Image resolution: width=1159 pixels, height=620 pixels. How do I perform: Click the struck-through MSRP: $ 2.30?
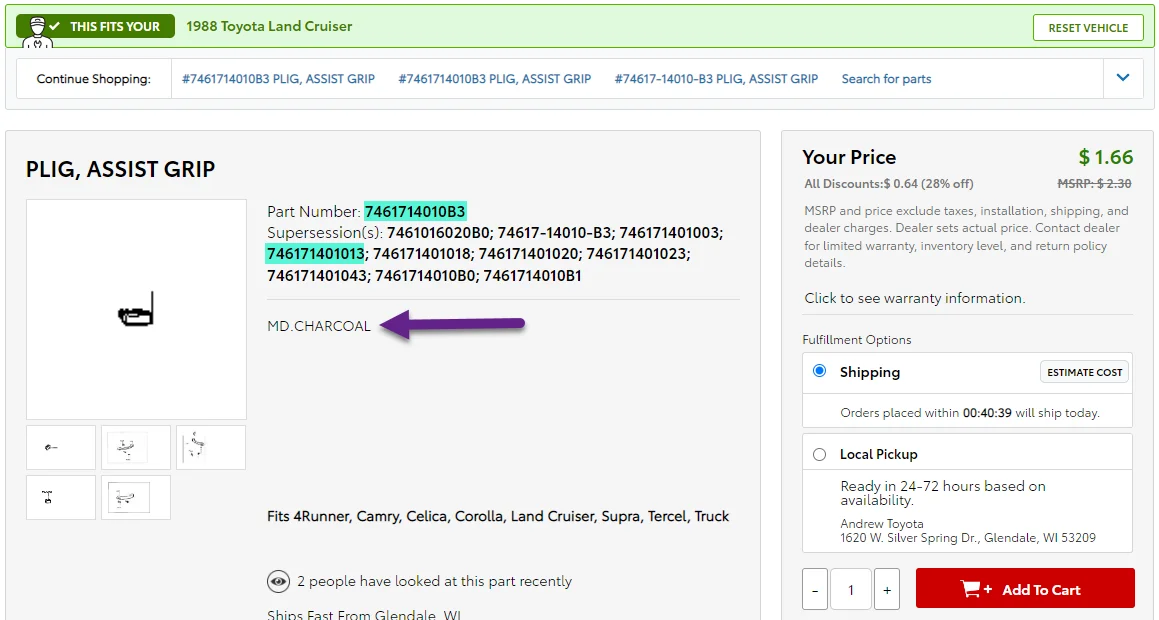[x=1095, y=183]
